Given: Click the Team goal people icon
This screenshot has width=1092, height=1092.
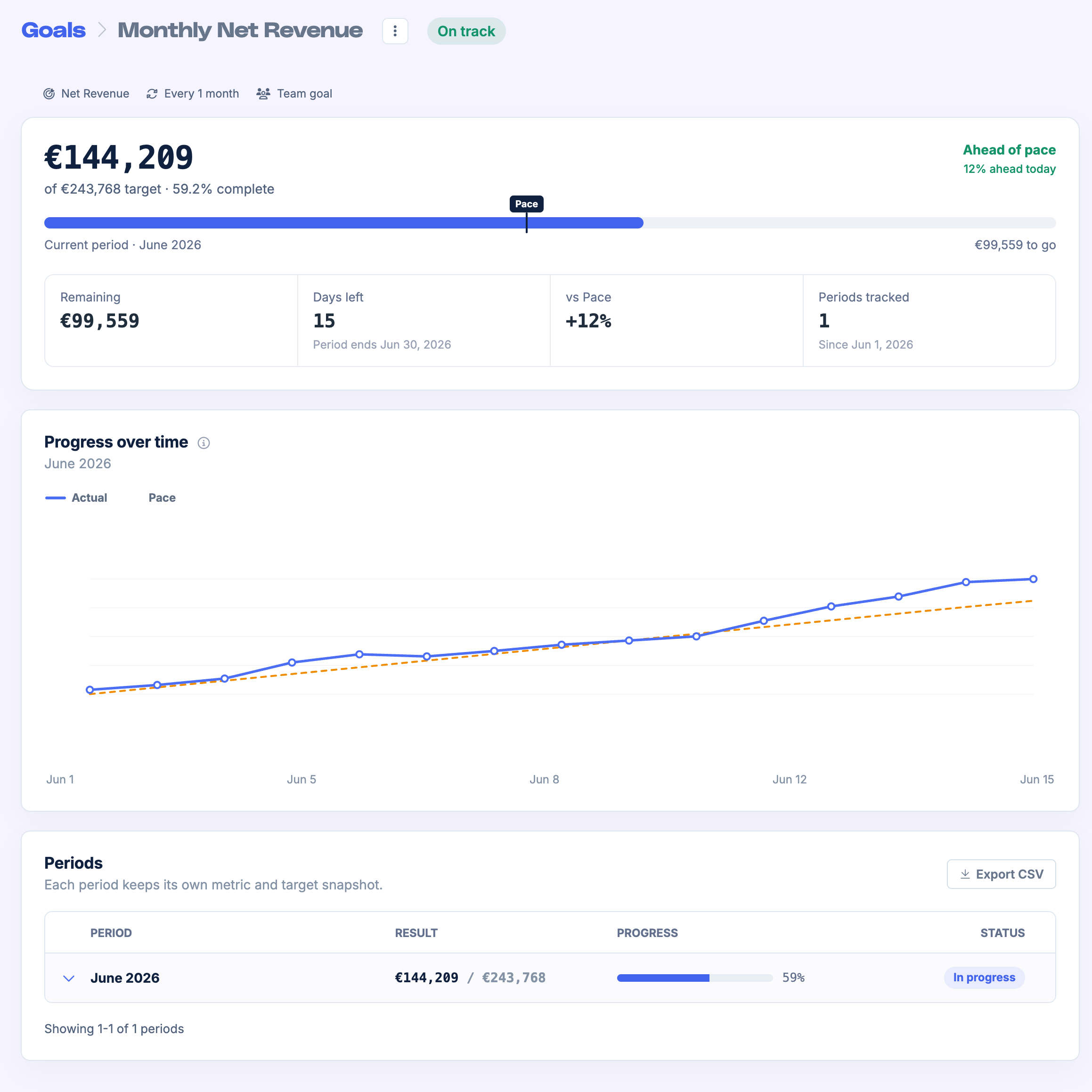Looking at the screenshot, I should [263, 94].
